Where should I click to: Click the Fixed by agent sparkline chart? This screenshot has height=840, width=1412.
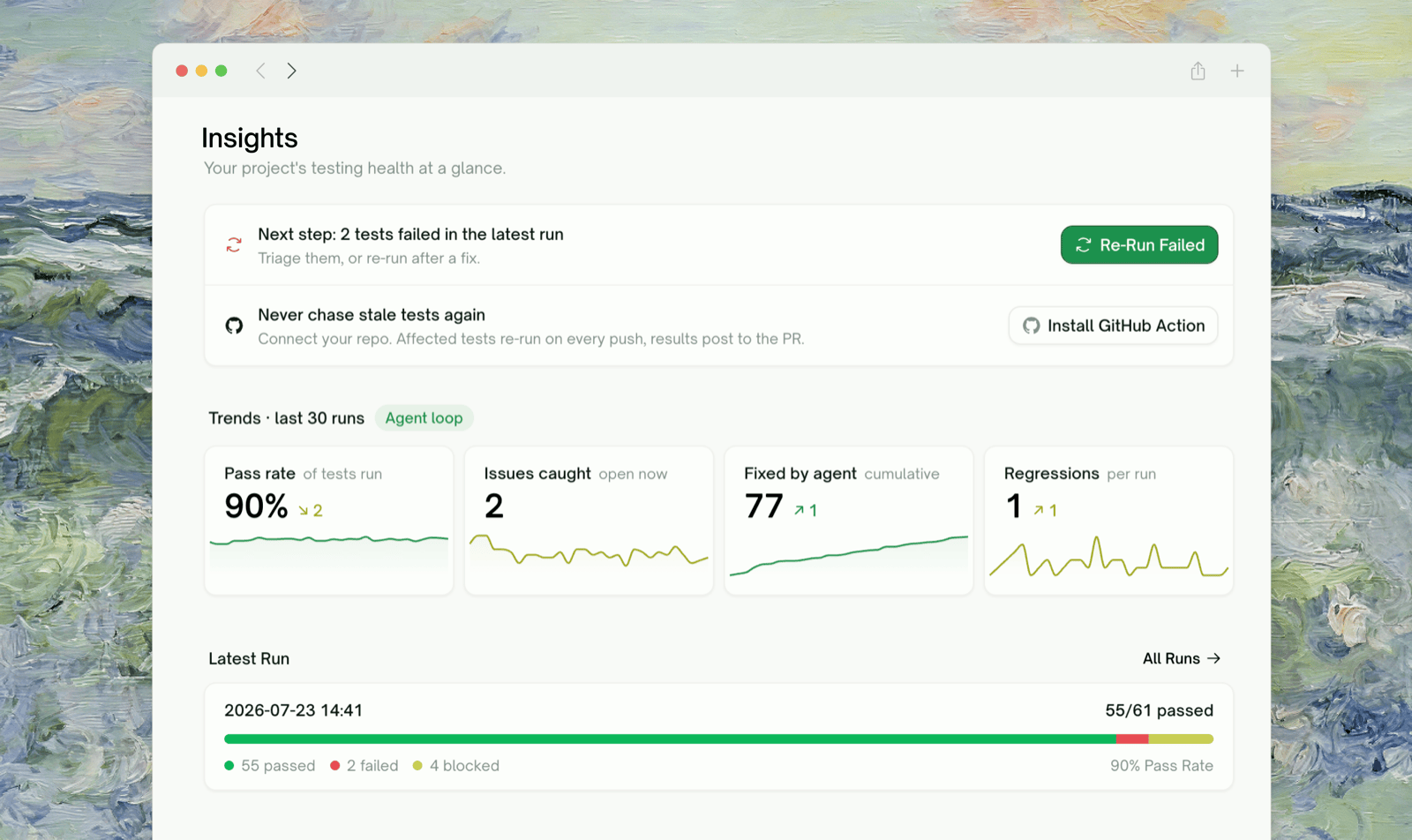click(849, 555)
